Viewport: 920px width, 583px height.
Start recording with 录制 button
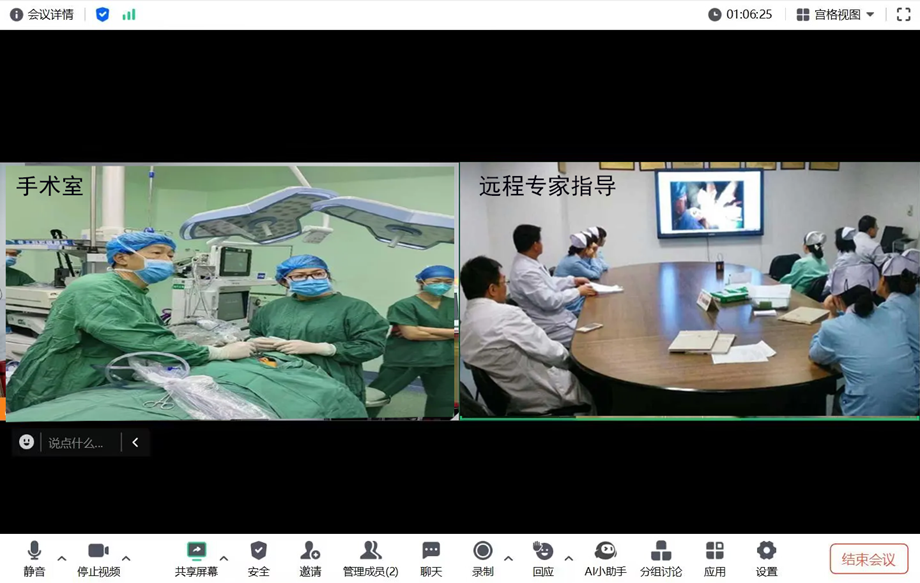pyautogui.click(x=483, y=558)
